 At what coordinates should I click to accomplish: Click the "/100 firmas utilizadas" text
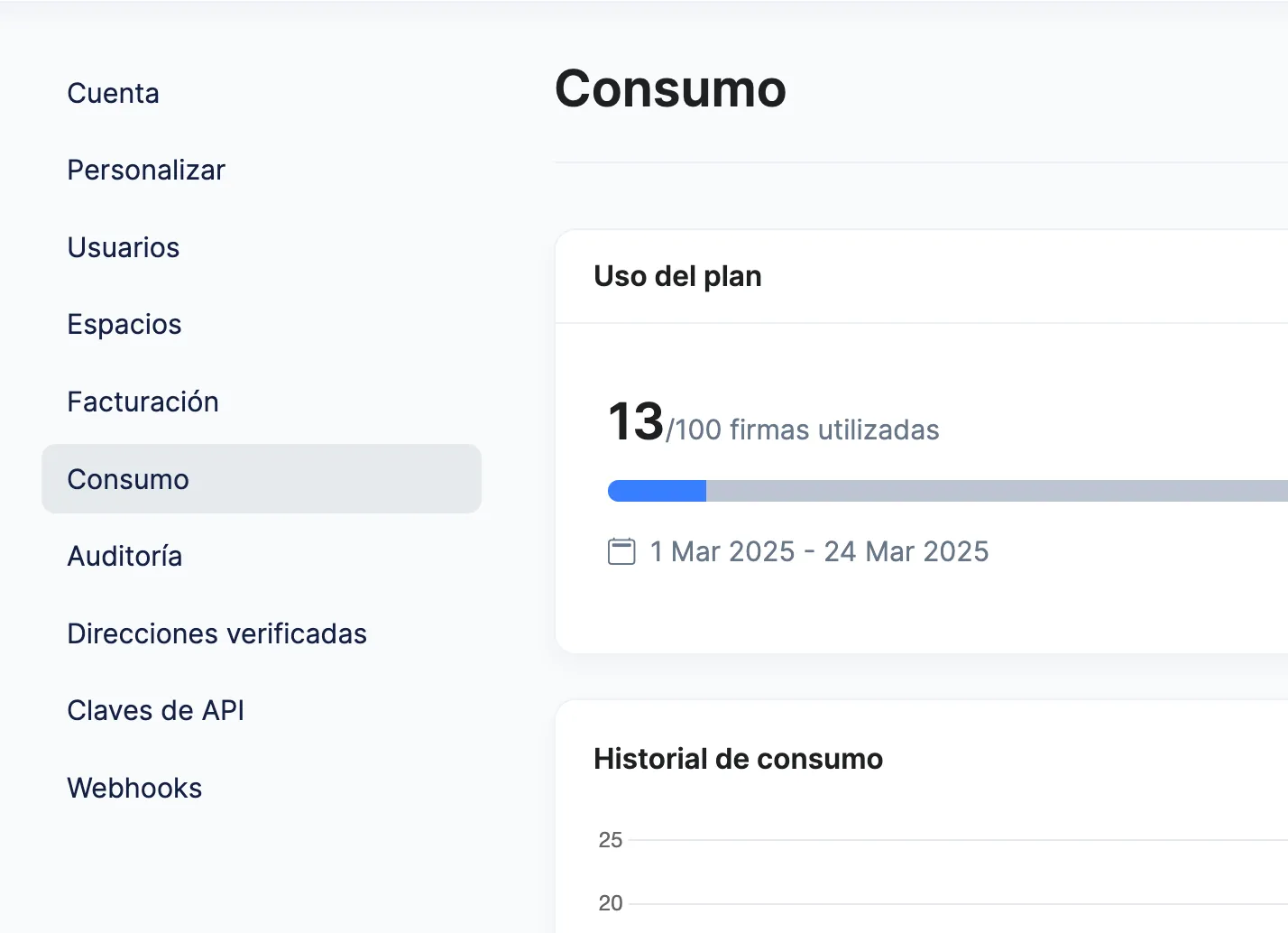tap(804, 430)
